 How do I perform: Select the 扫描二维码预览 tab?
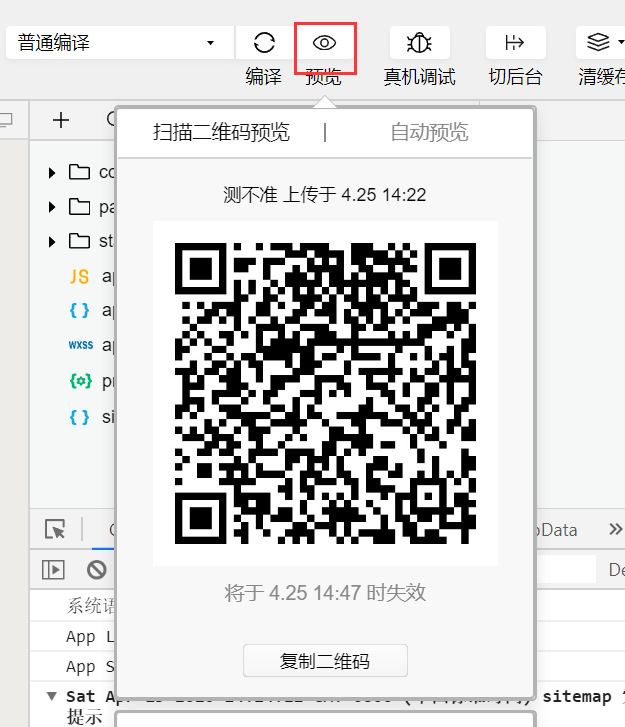coord(222,132)
